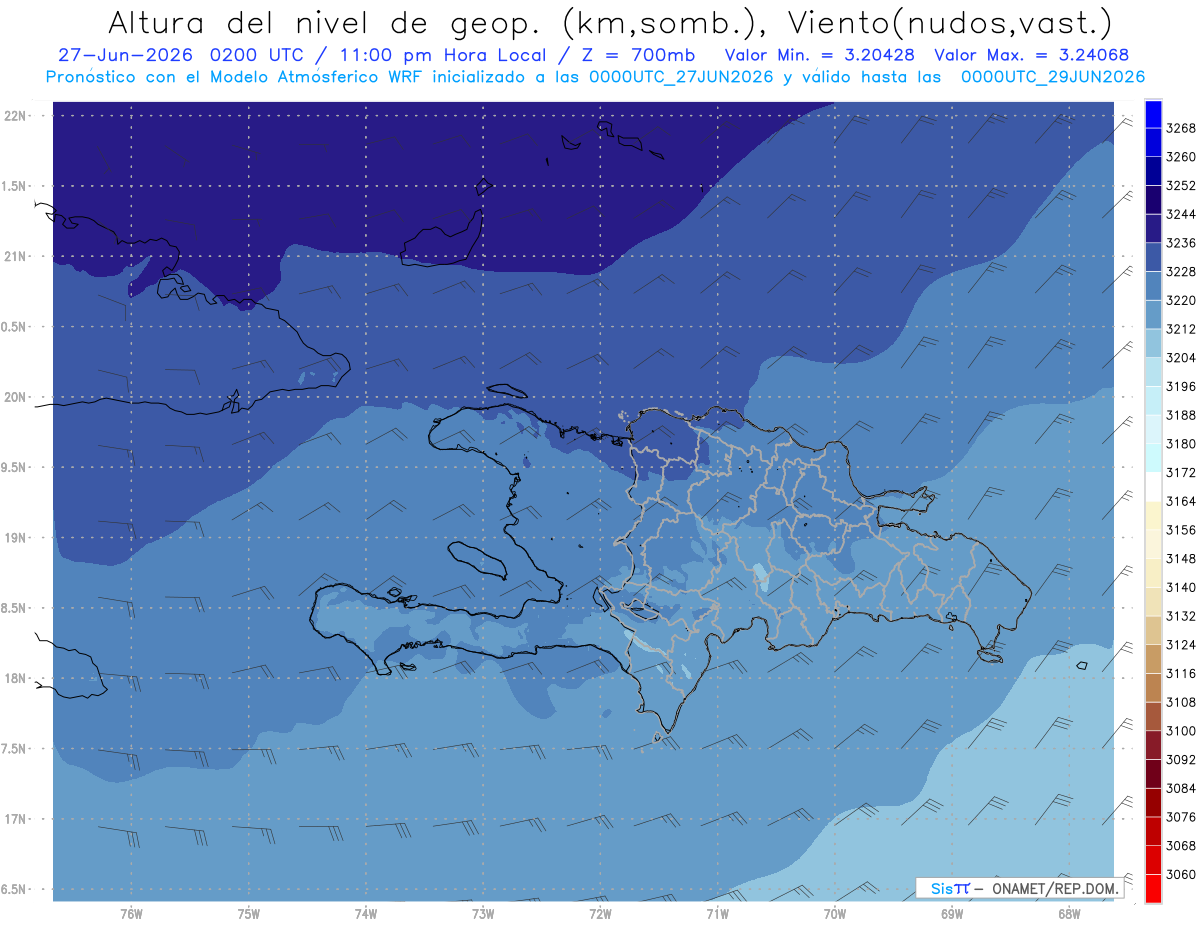The width and height of the screenshot is (1200, 927).
Task: Click the '75W' longitude label
Action: click(249, 913)
